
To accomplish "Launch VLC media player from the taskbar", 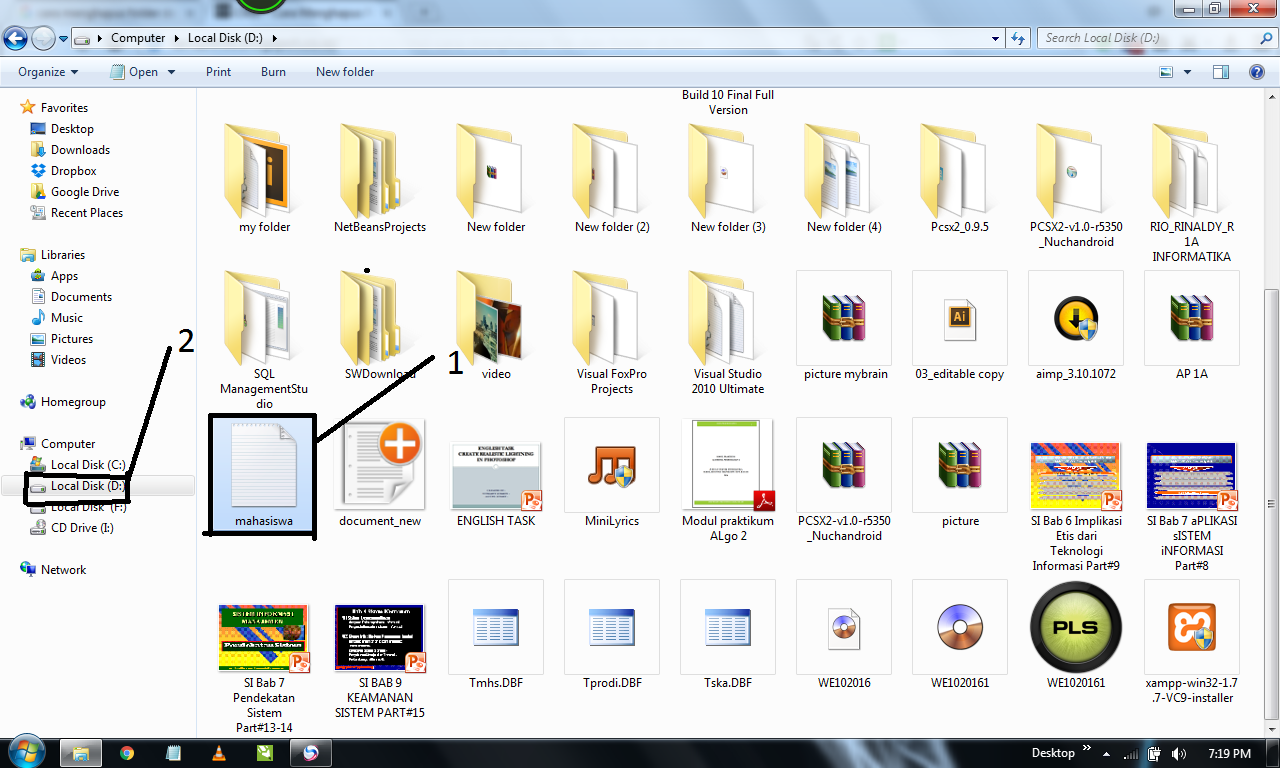I will point(218,752).
